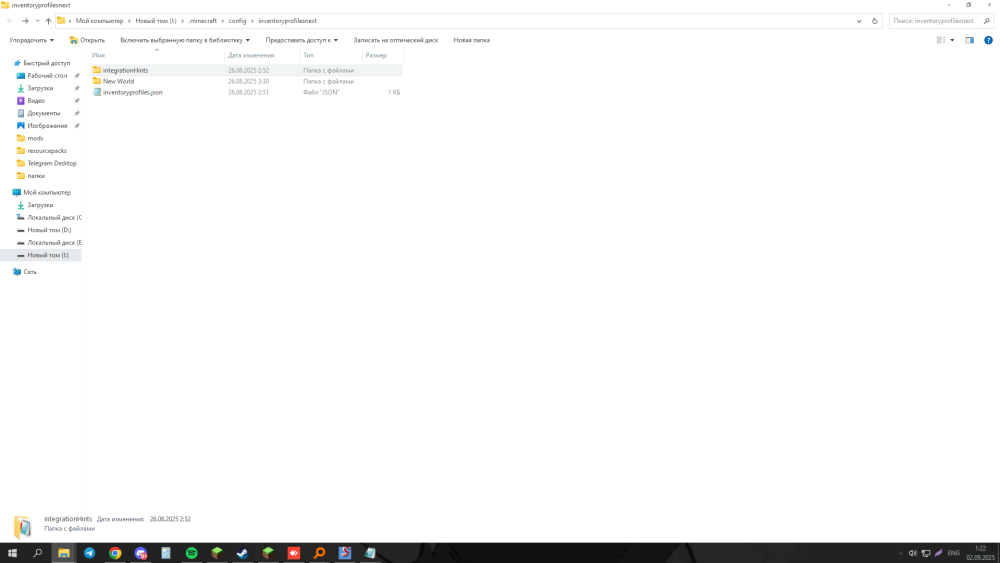Expand the address bar history dropdown
Screen dimensions: 1000x563
click(x=859, y=21)
